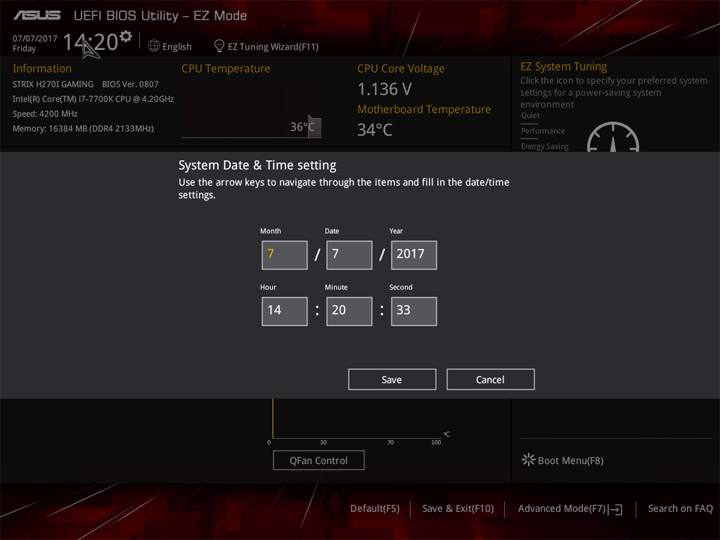Click the Speed: 4200 MHz text
Viewport: 720px width, 540px height.
[45, 114]
